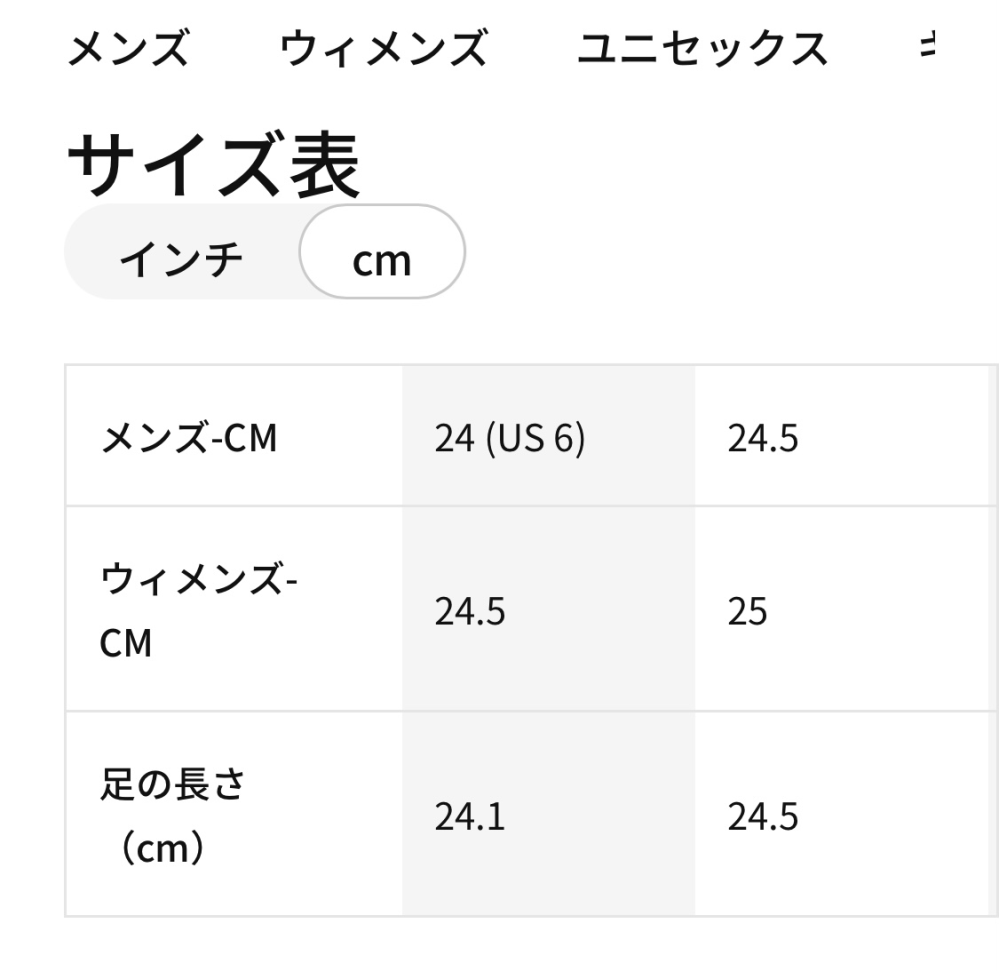The image size is (999, 971).
Task: Switch size units to インチ
Action: pos(181,259)
